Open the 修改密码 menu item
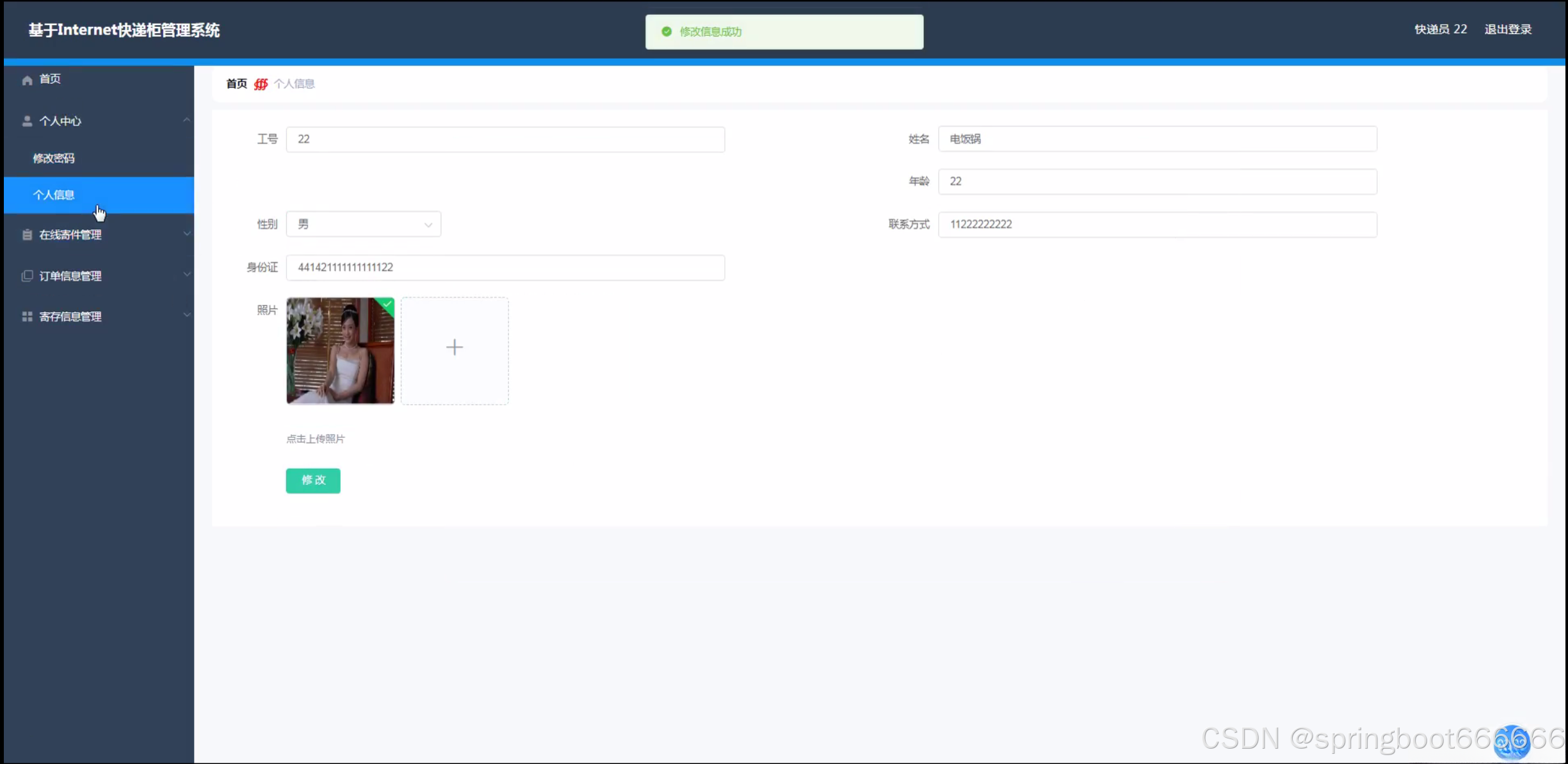The image size is (1568, 764). click(54, 158)
